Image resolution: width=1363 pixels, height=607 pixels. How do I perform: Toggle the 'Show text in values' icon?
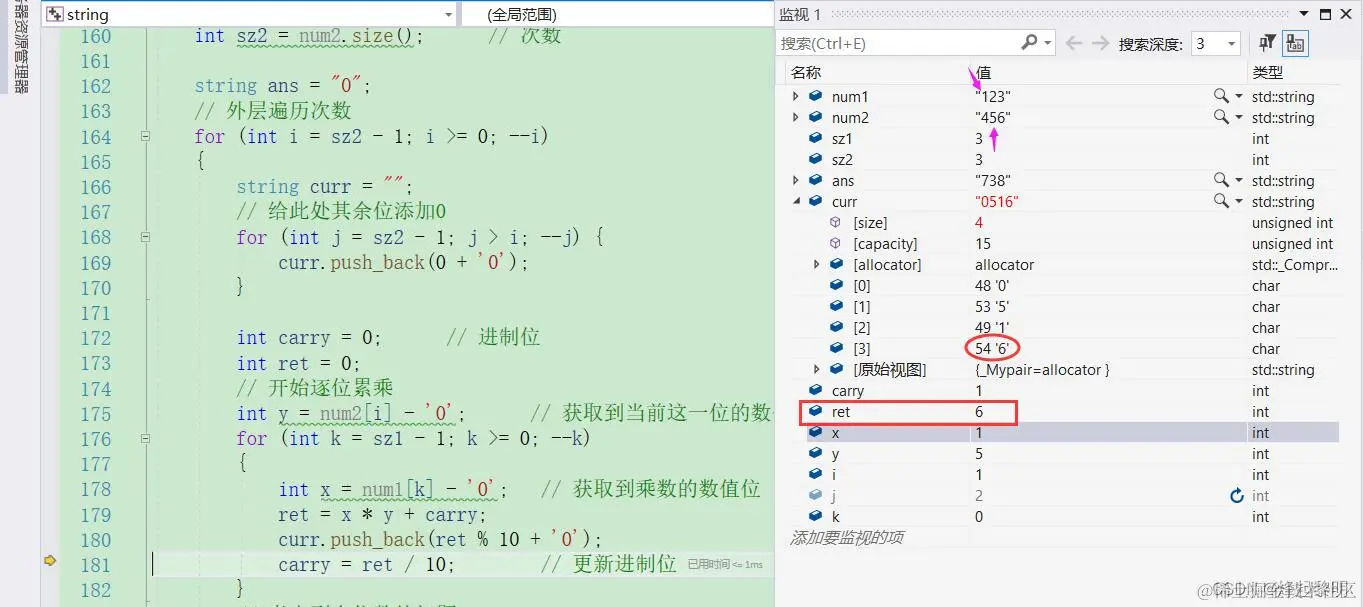[1294, 42]
